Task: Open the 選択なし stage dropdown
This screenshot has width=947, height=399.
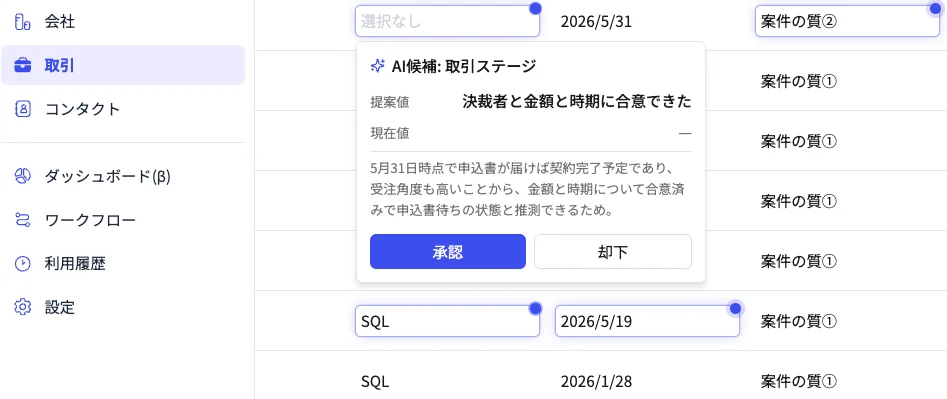Action: pos(447,21)
